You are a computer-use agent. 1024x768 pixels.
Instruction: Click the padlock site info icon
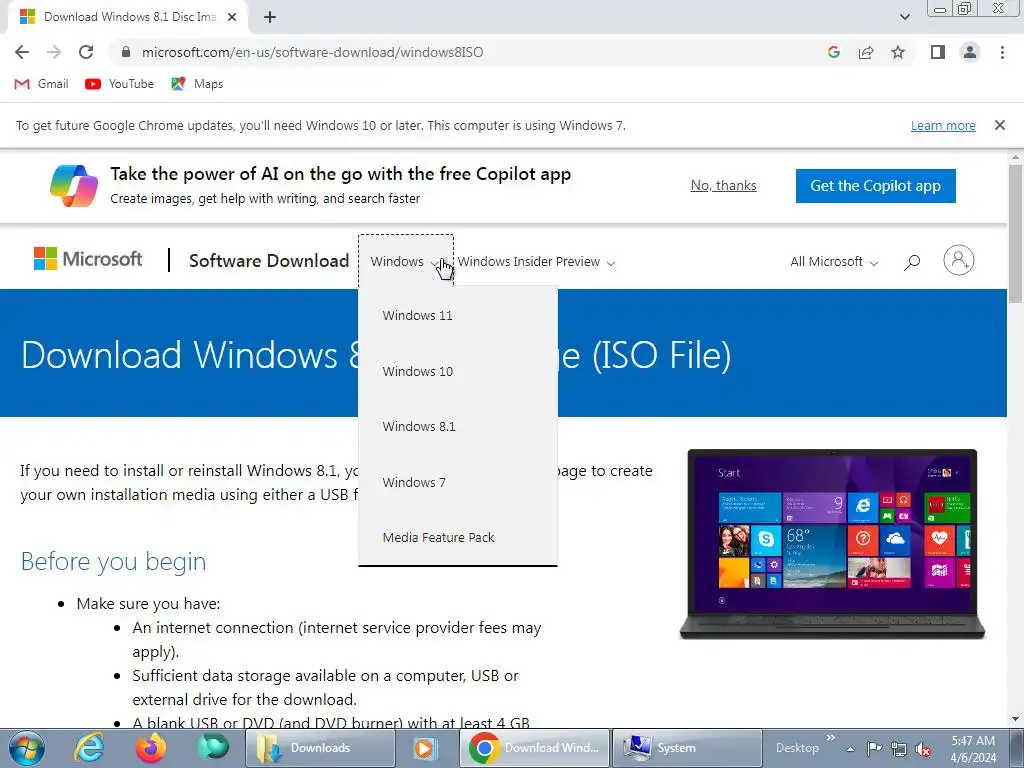click(126, 52)
